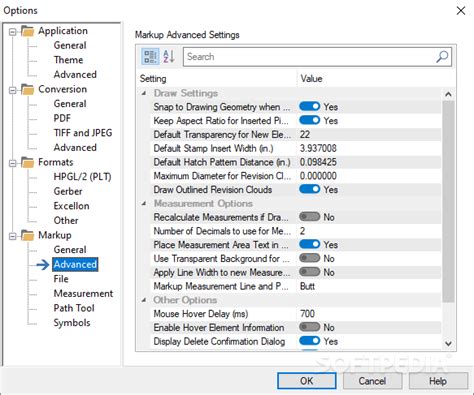Collapse the Application tree node

pyautogui.click(x=12, y=32)
